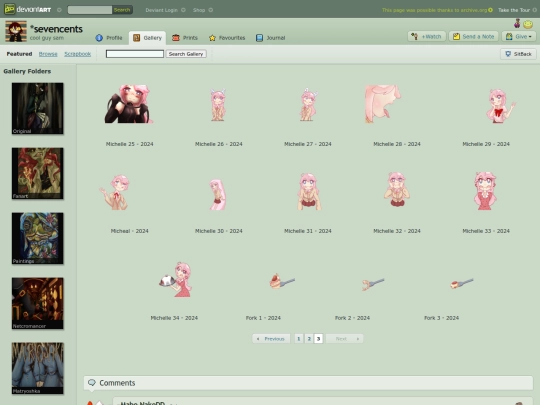Switch to the Favourites tab
Image resolution: width=540 pixels, height=405 pixels.
[227, 38]
